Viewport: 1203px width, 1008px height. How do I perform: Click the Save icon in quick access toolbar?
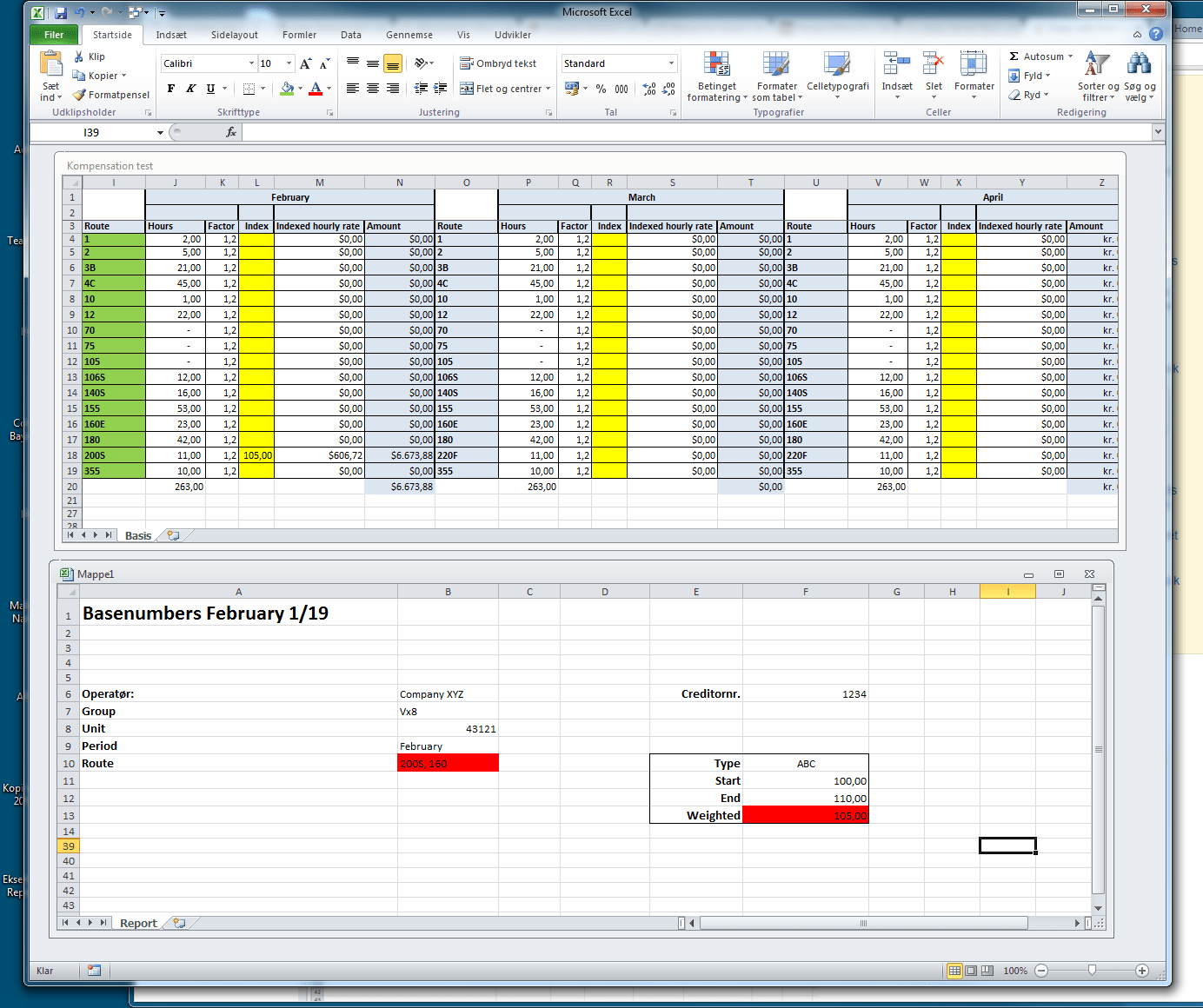[x=61, y=13]
